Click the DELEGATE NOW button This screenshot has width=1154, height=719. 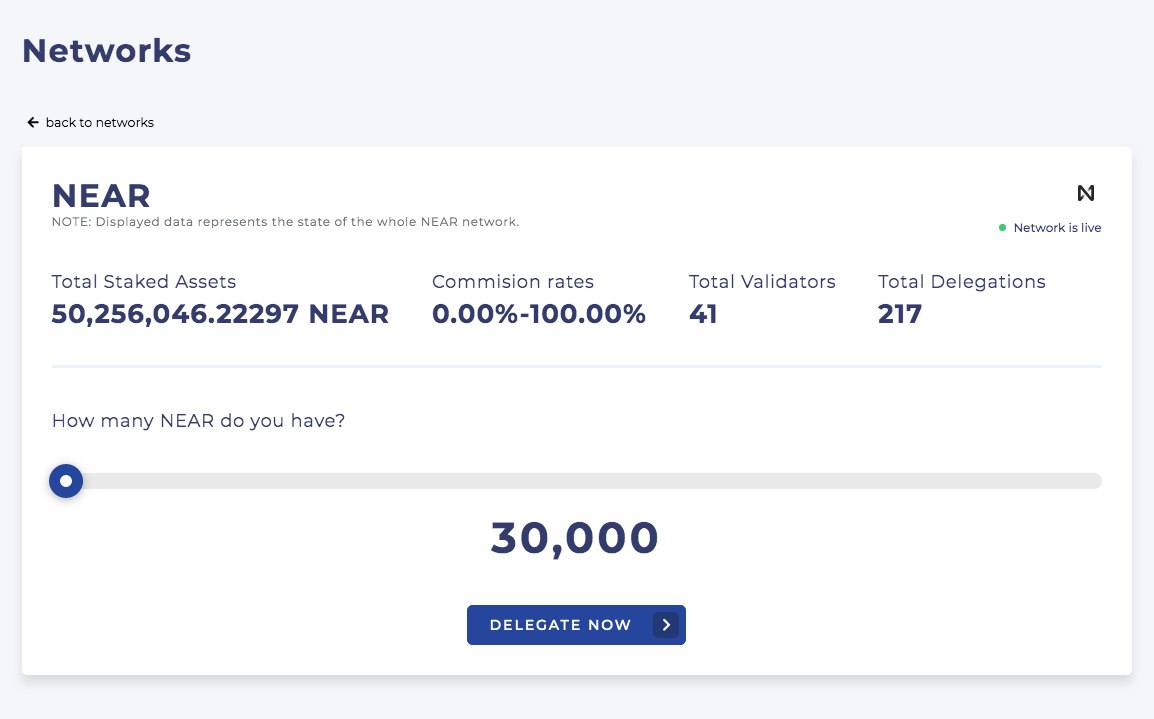[x=576, y=625]
